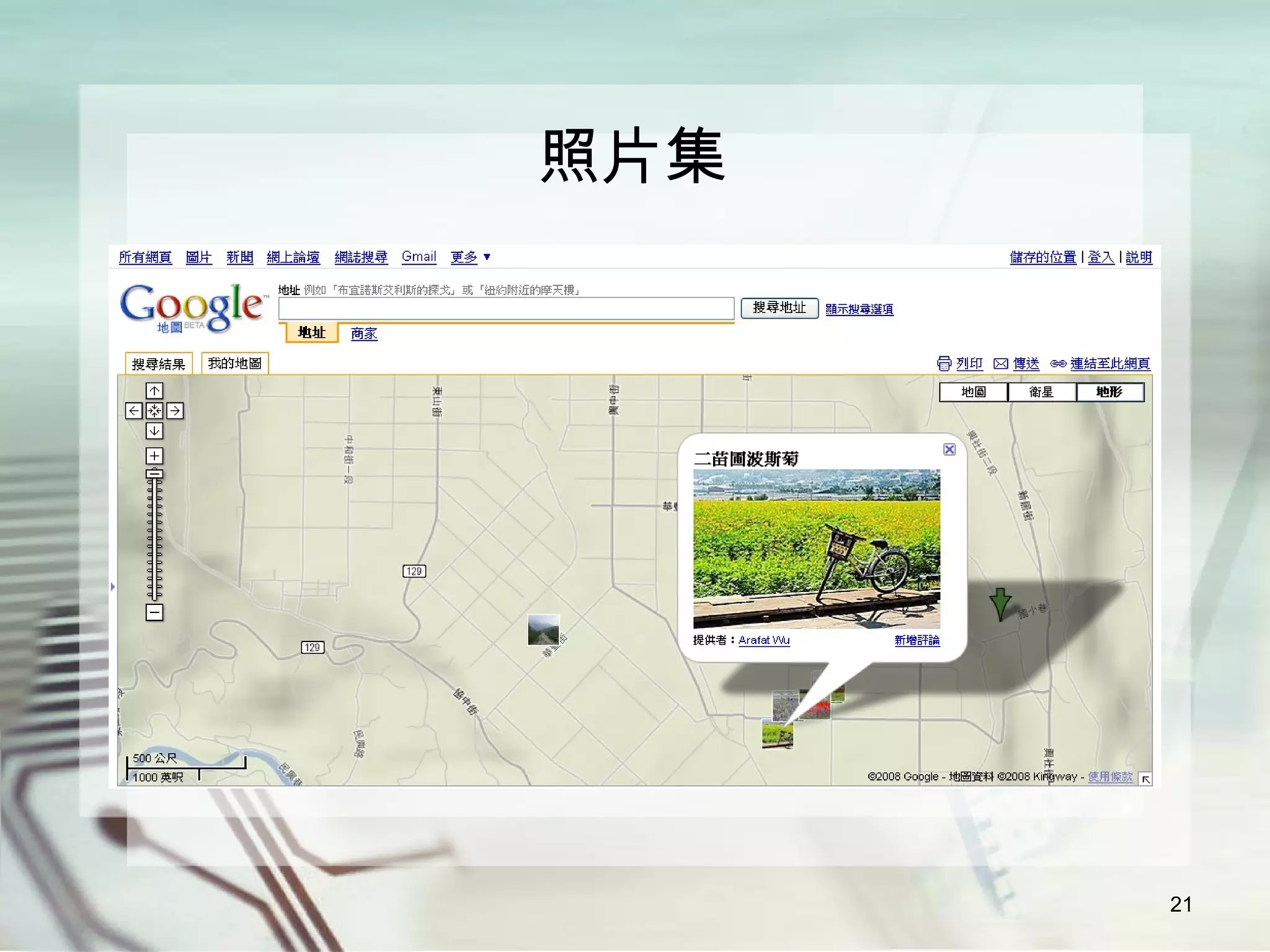Switch to 衛星 satellite view
1270x952 pixels.
(x=1042, y=392)
